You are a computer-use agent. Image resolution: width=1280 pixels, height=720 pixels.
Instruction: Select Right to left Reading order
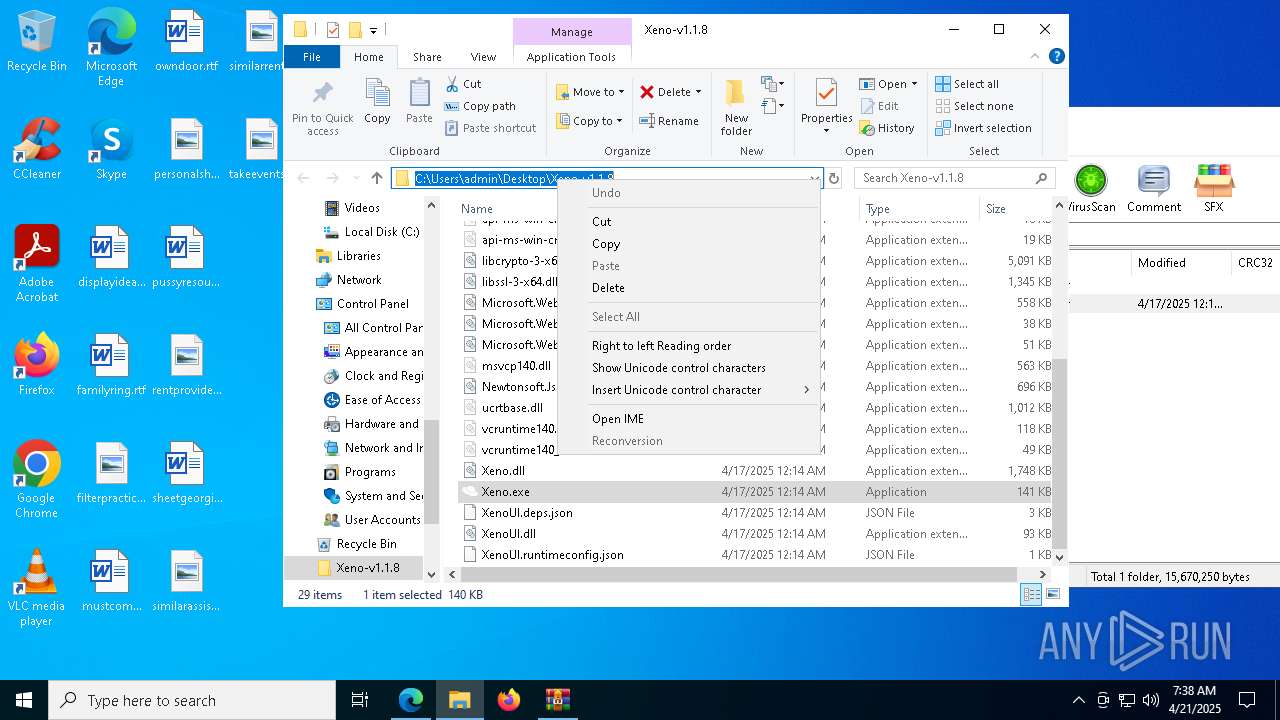tap(688, 346)
